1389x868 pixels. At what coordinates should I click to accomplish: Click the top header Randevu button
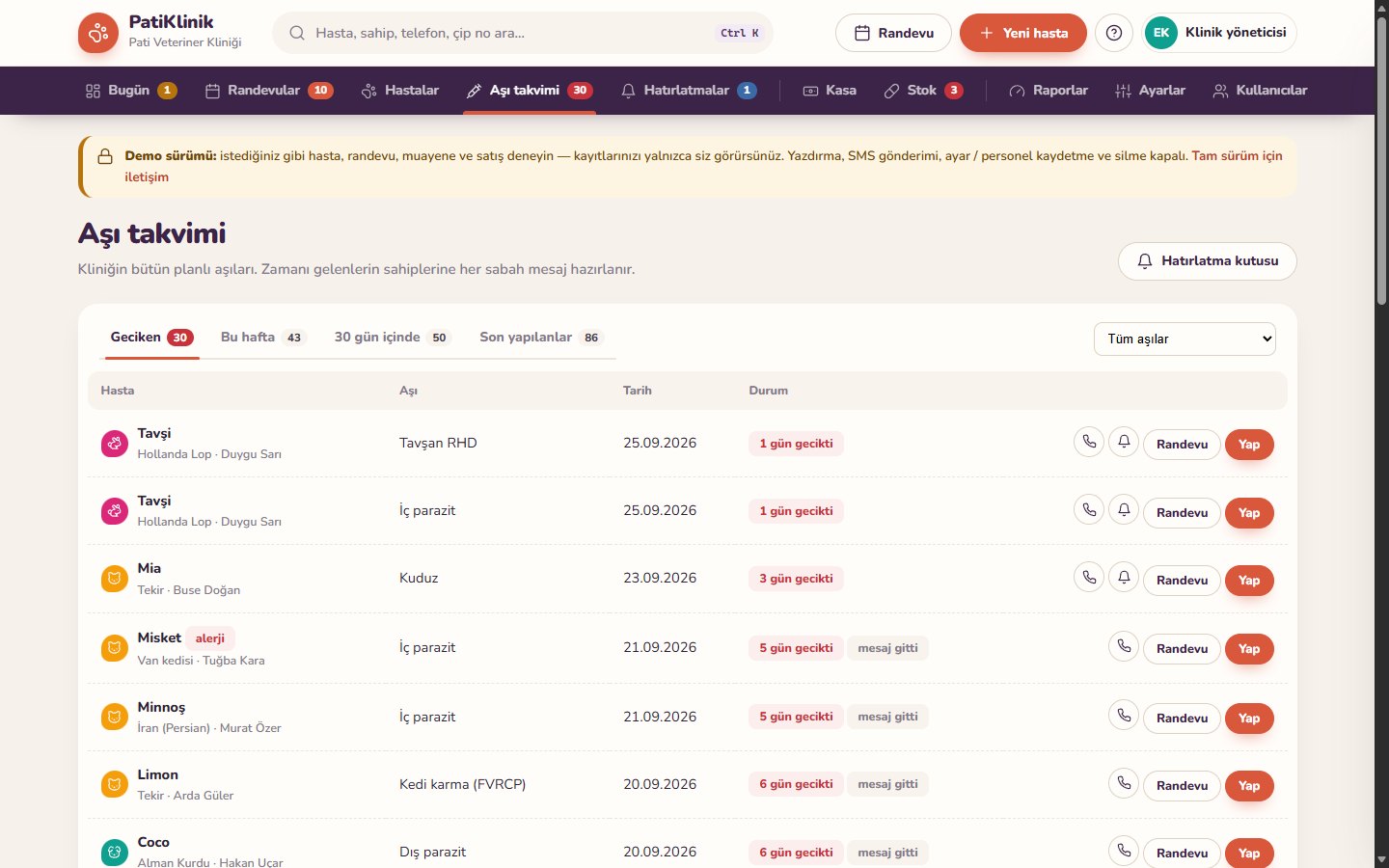pos(894,33)
